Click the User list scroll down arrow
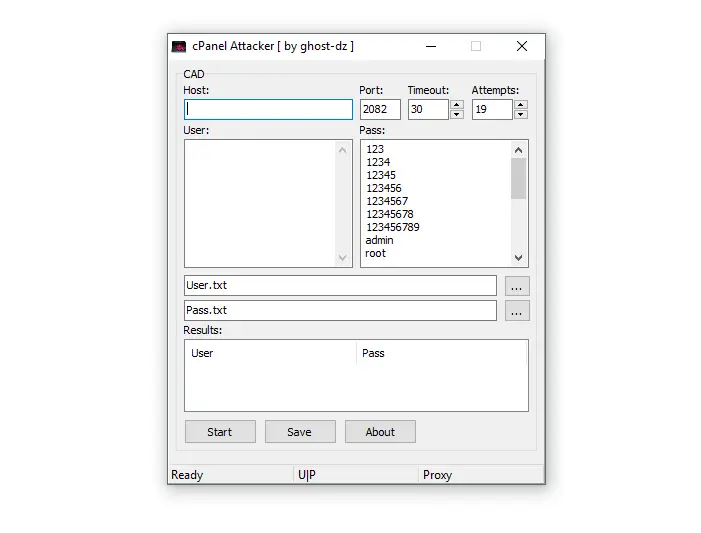 coord(342,258)
